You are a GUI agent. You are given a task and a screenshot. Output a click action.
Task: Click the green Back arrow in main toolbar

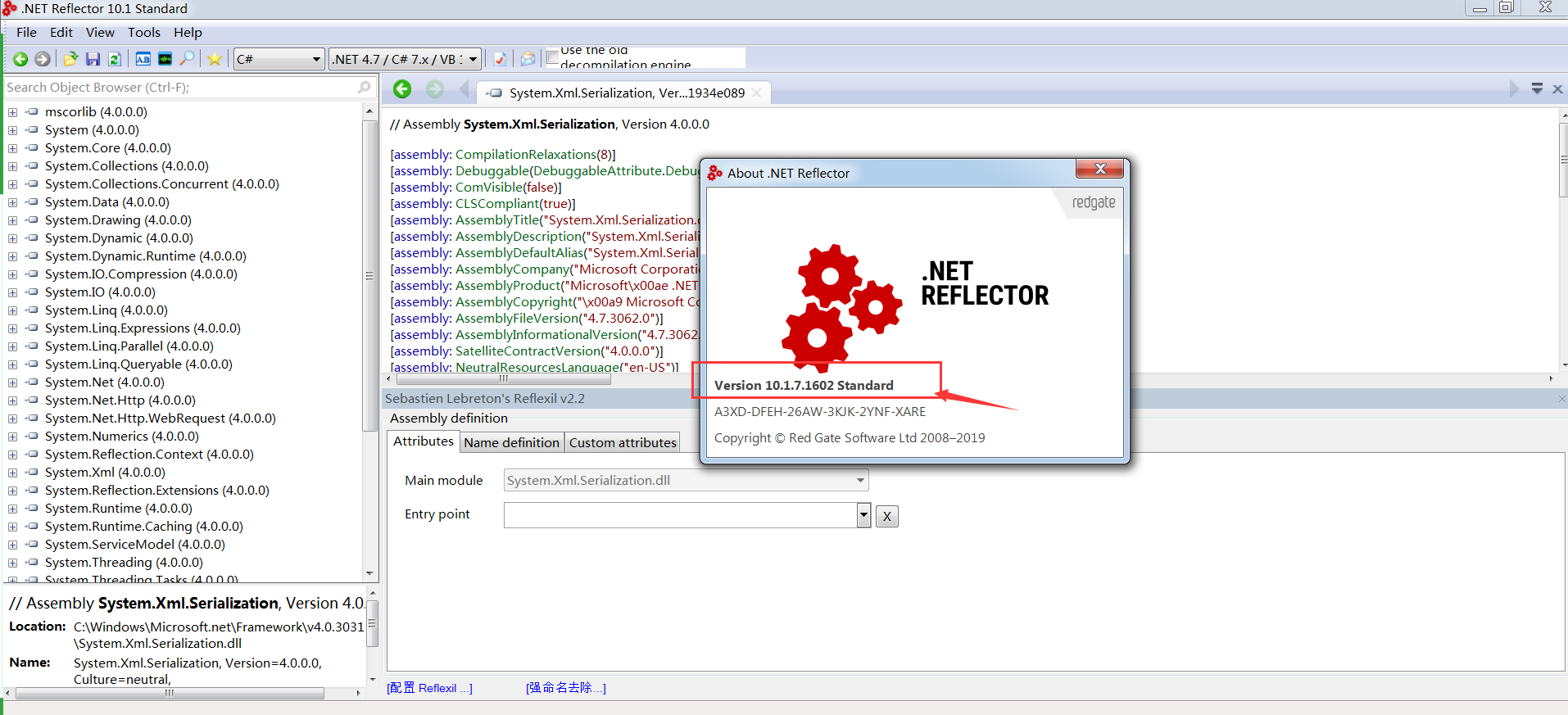(20, 59)
